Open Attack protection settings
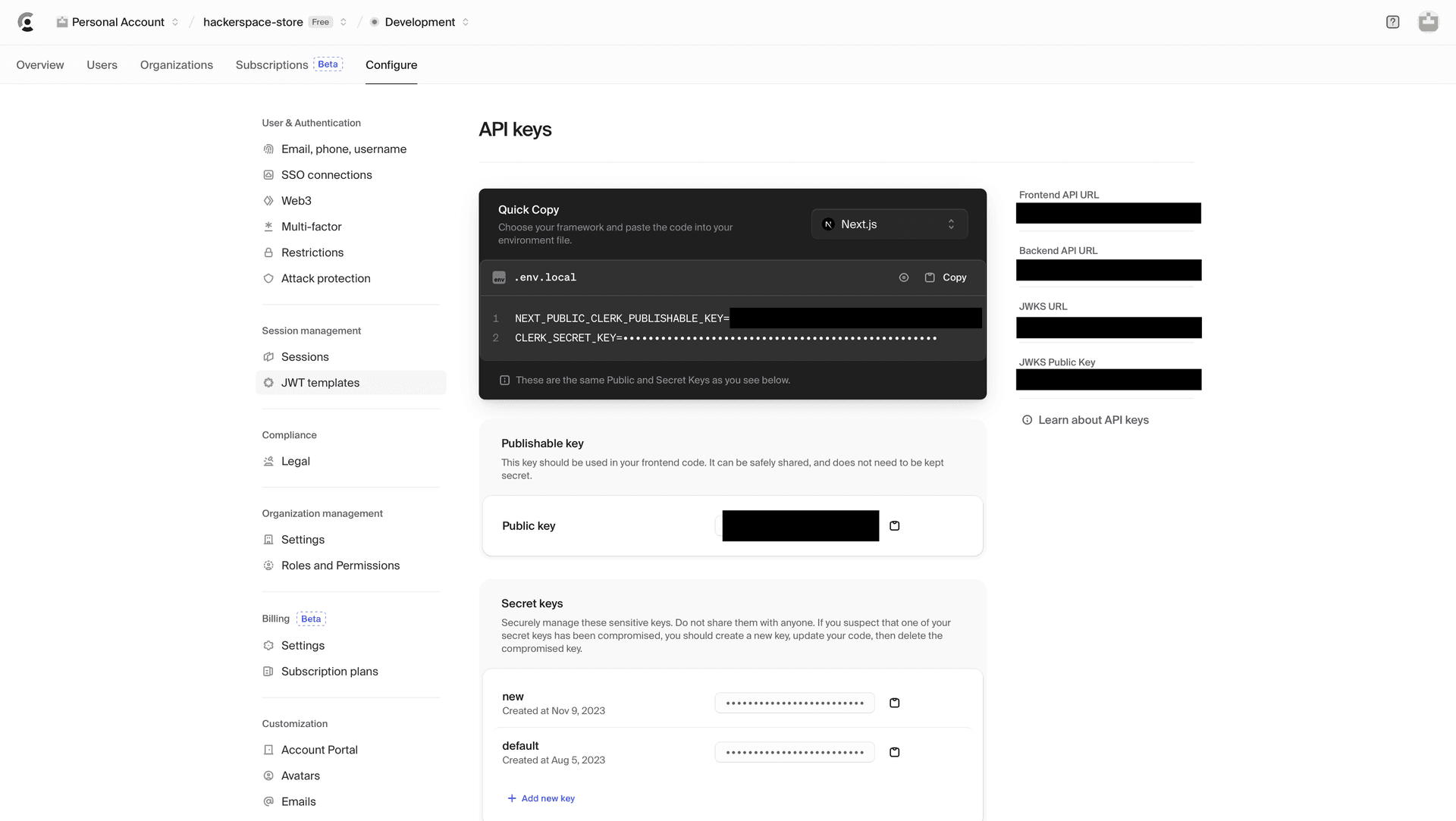 (x=325, y=278)
